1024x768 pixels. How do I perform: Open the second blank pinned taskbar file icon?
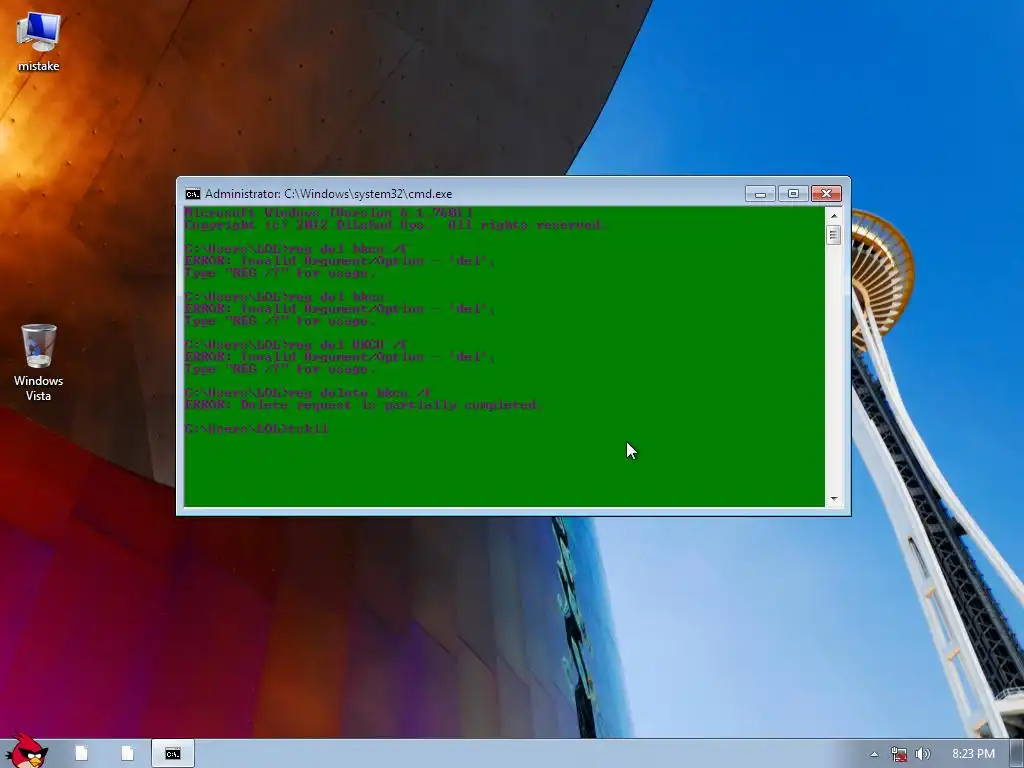[127, 754]
